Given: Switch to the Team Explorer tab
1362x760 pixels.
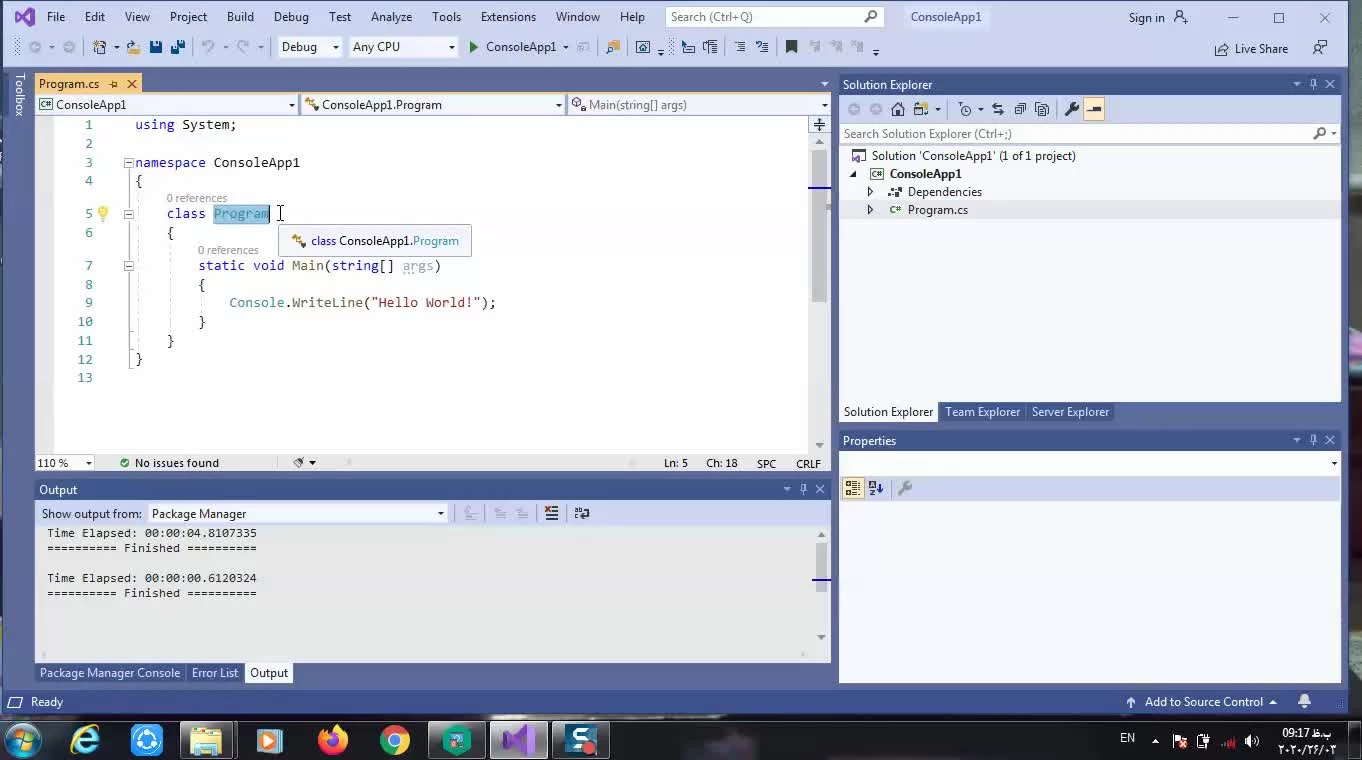Looking at the screenshot, I should (x=982, y=412).
